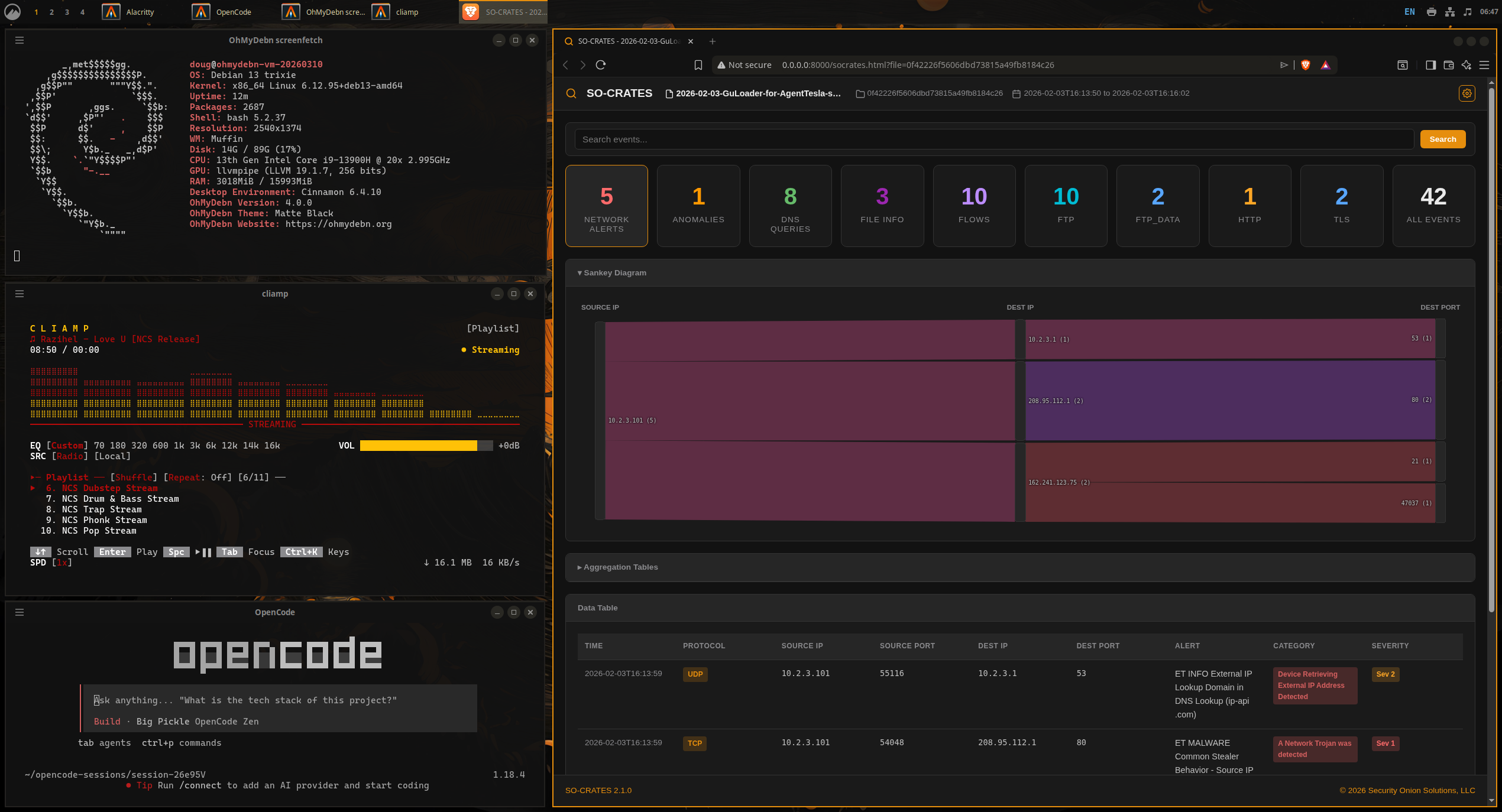Open the screenshot capture toolbar icon

tap(1403, 65)
